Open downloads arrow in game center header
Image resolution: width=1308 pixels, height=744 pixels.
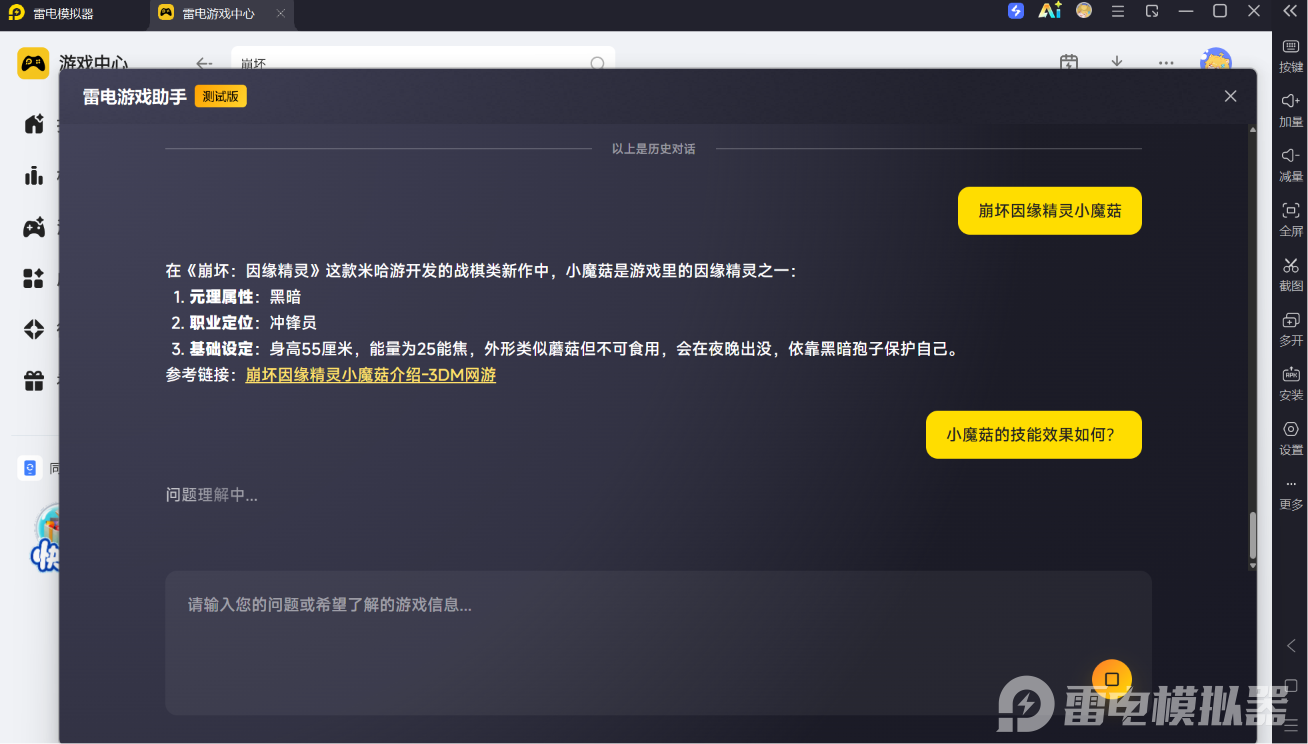pyautogui.click(x=1117, y=62)
